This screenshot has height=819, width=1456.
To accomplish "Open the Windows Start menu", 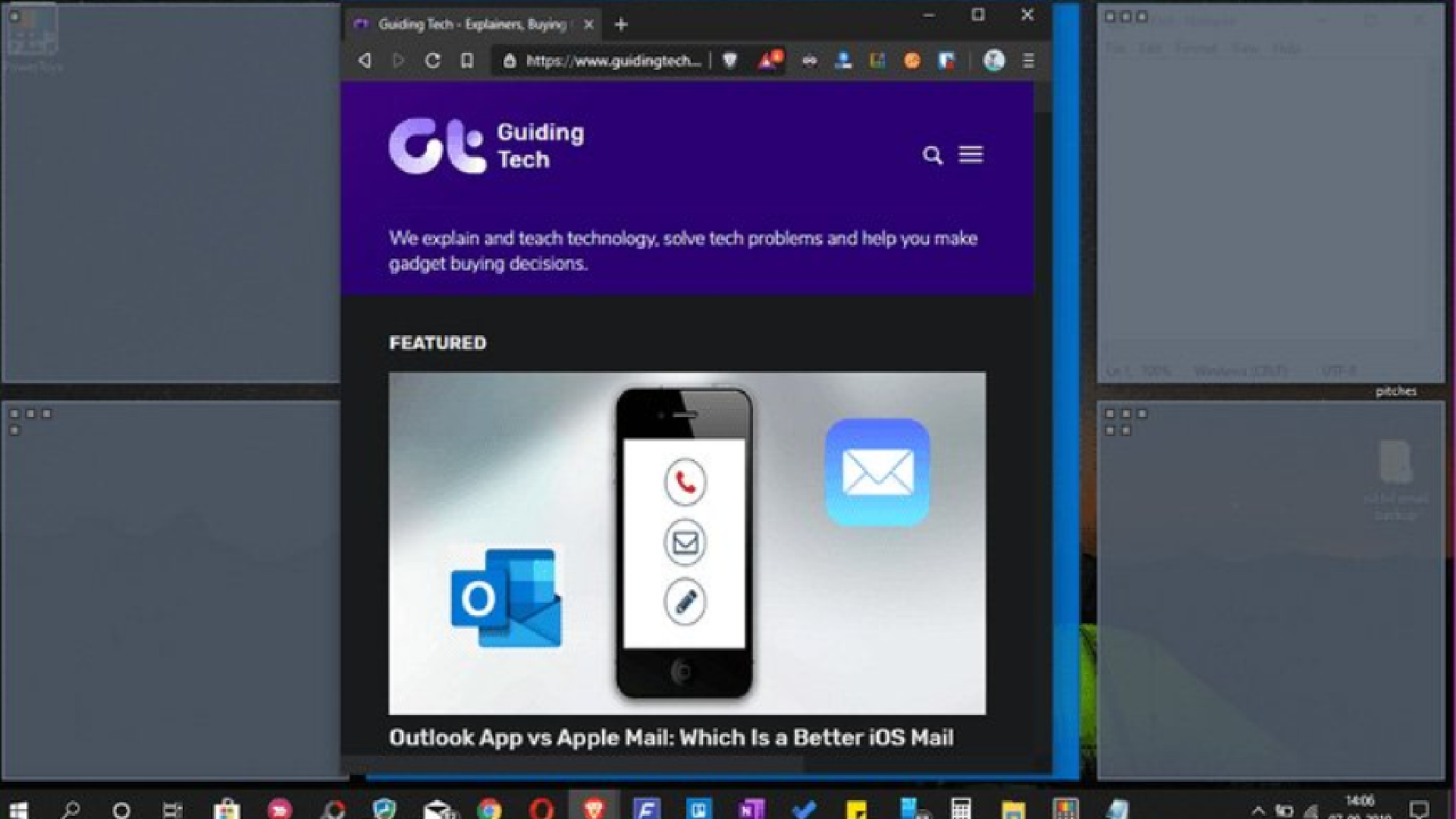I will coord(18,809).
